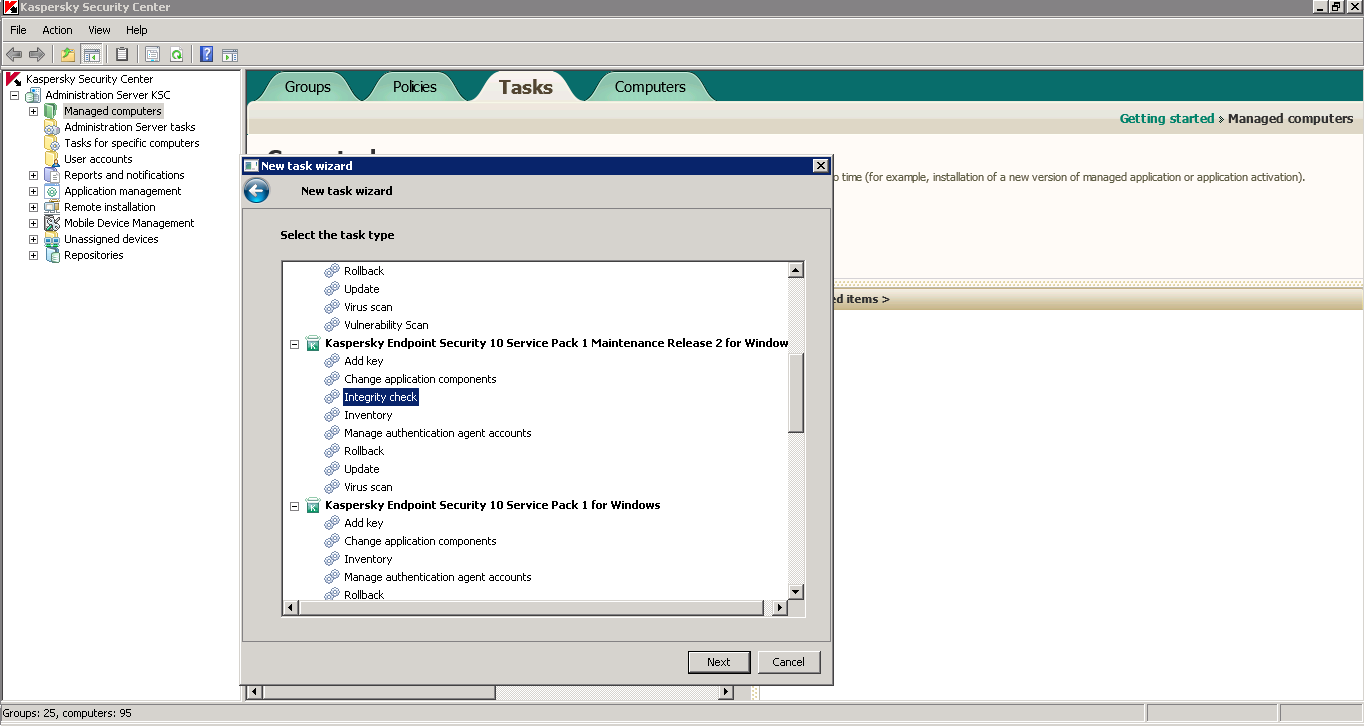Switch to the Computers tab
Screen dimensions: 1364x726
(650, 87)
